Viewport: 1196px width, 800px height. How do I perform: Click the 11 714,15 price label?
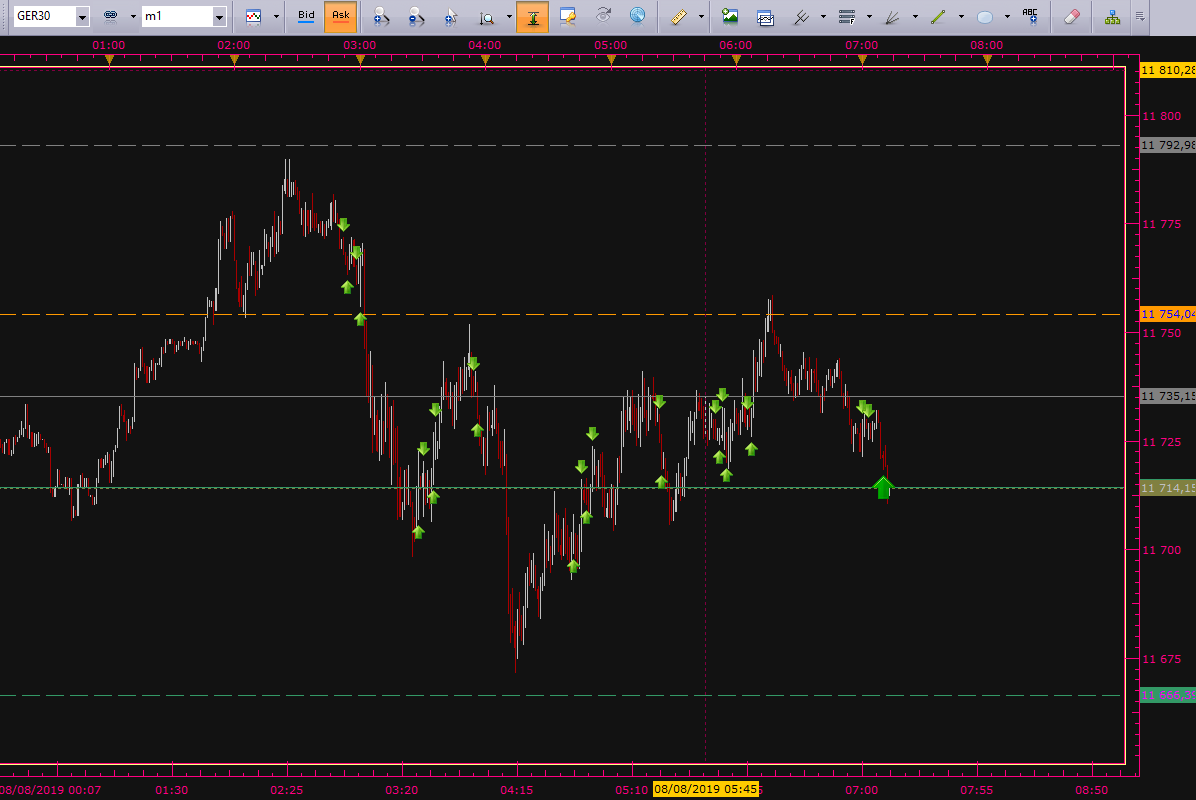point(1168,488)
